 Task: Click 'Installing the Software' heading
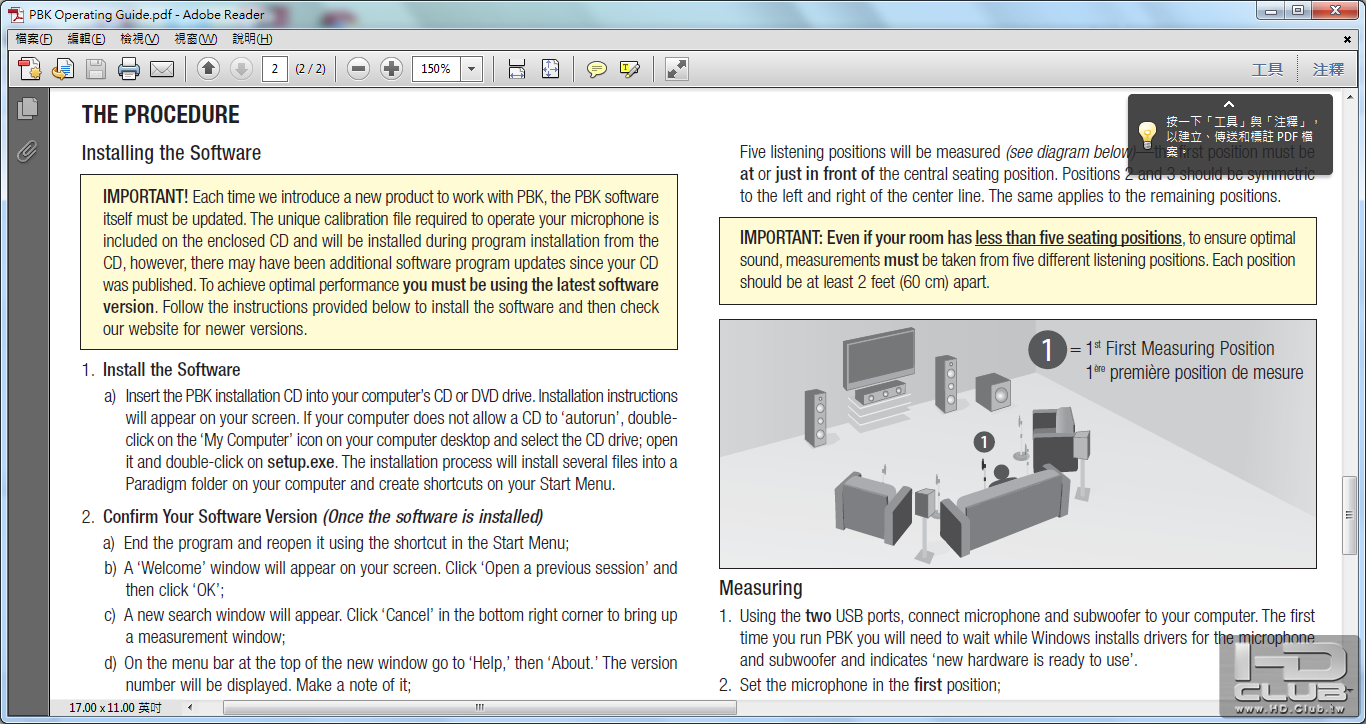pyautogui.click(x=171, y=153)
